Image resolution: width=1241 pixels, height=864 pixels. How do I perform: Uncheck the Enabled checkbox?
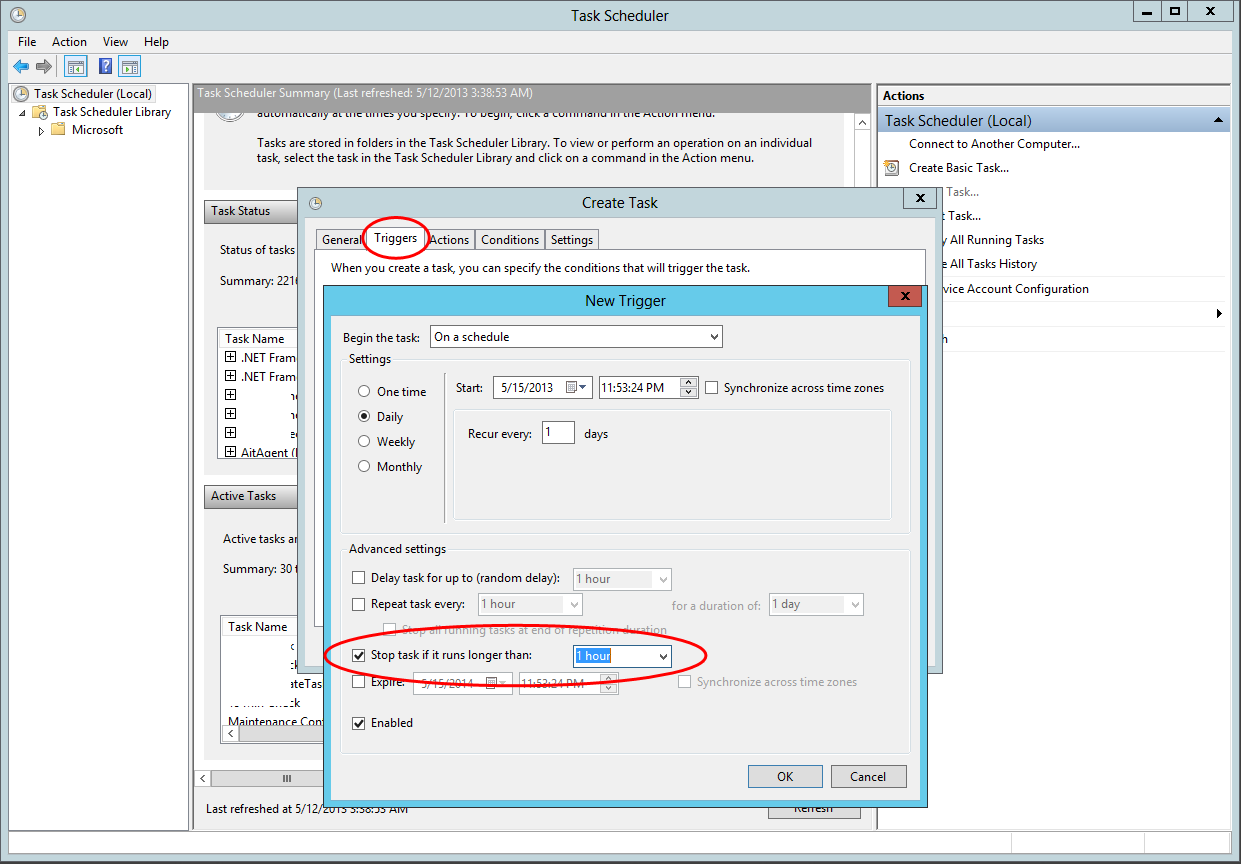(x=358, y=722)
